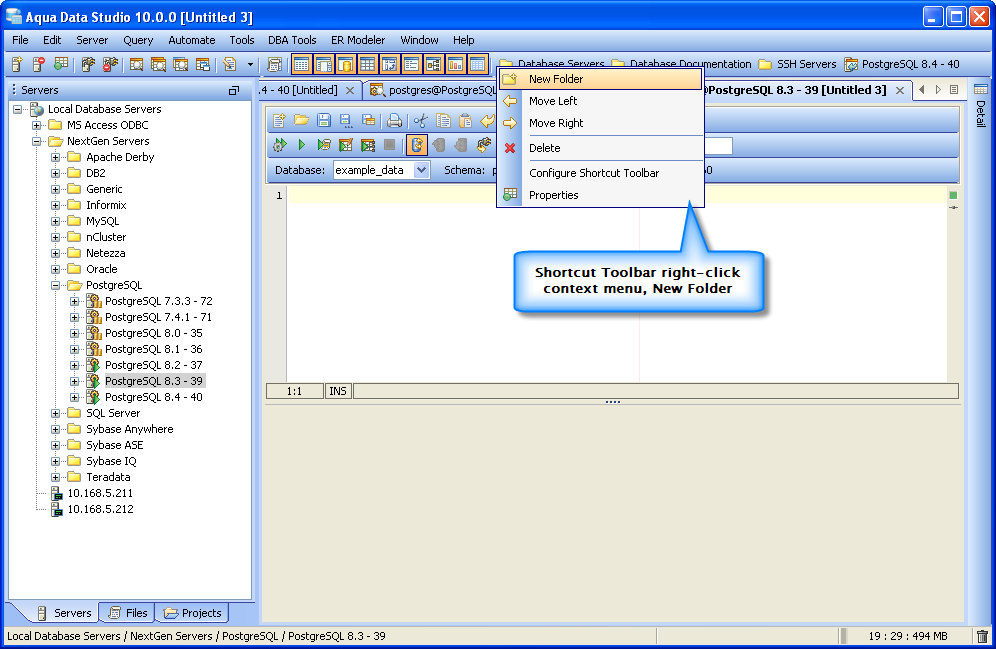Toggle the hierarchy diagram panel button
Screen dimensions: 996x649
tap(433, 64)
